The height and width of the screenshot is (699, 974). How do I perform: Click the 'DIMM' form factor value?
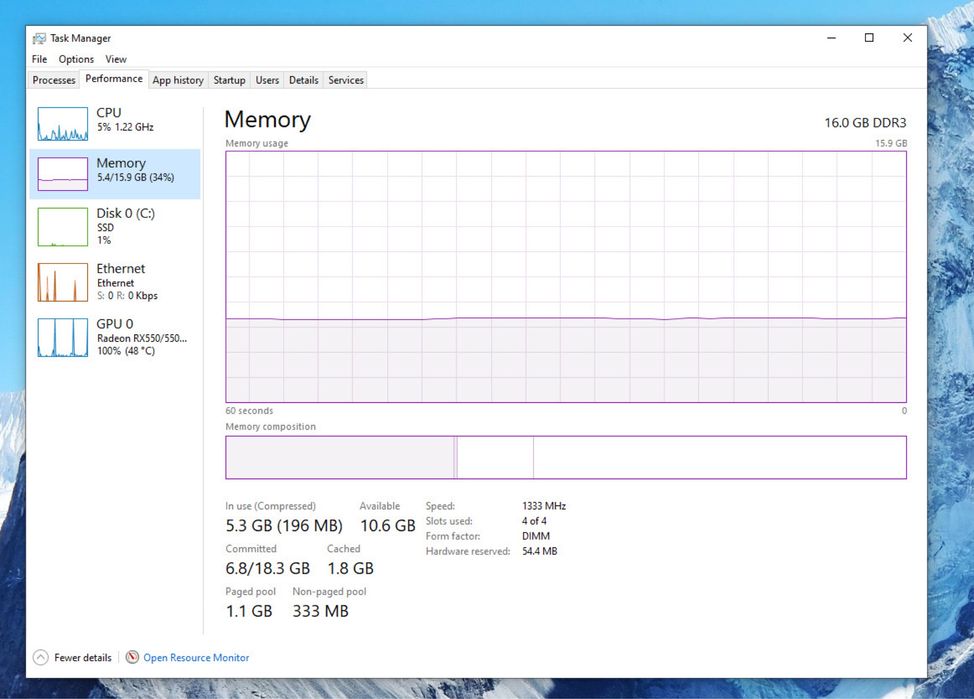535,536
